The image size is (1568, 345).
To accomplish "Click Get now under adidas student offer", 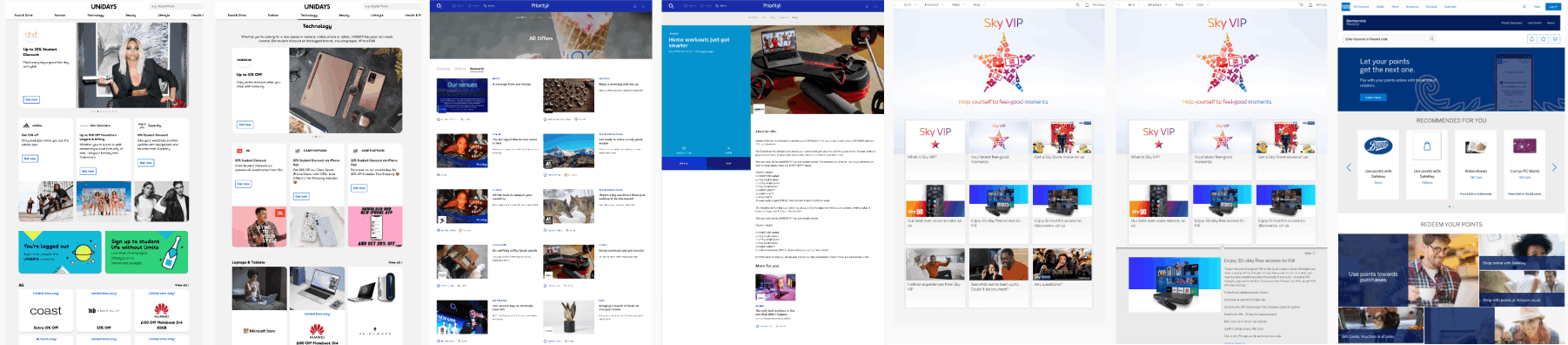I will point(30,159).
